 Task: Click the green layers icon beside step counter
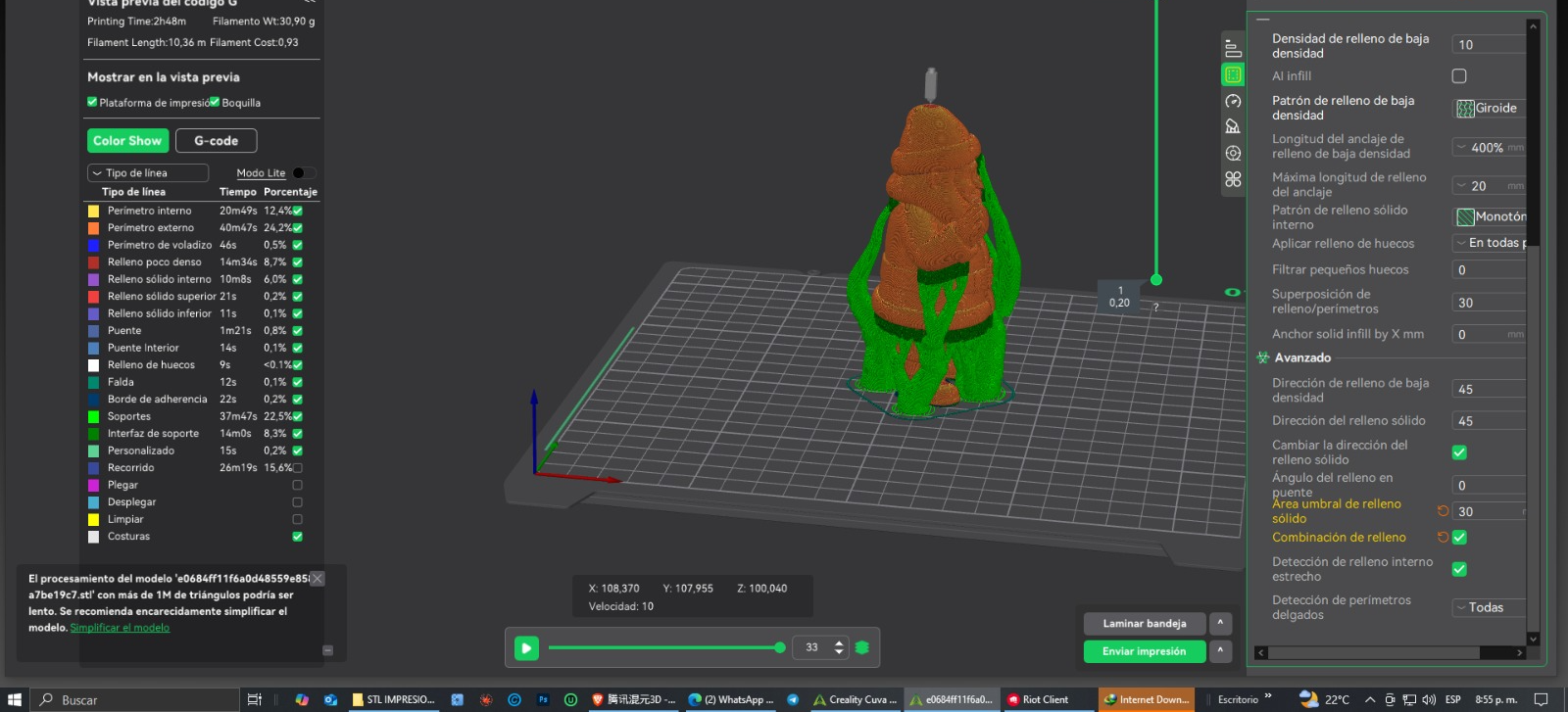click(862, 647)
